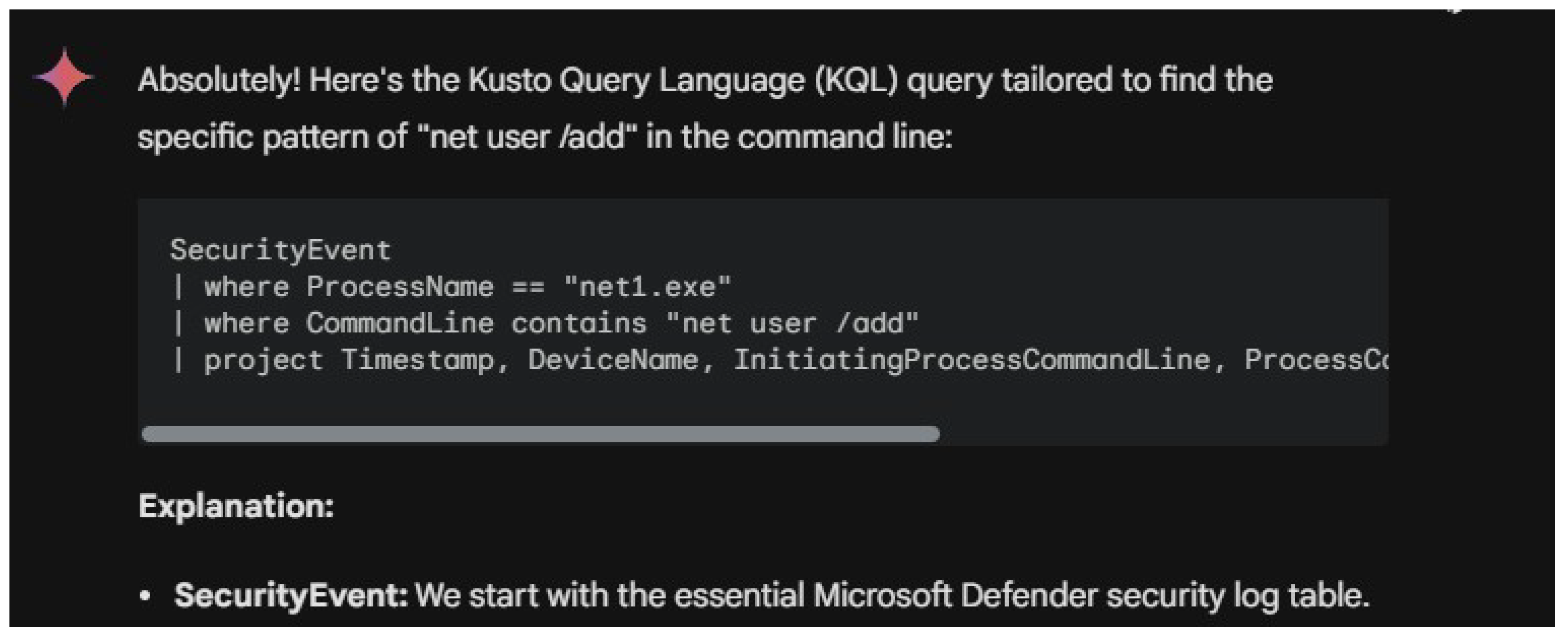The image size is (1568, 639).
Task: Click the empty scrollbar track right of thumb
Action: 1157,434
